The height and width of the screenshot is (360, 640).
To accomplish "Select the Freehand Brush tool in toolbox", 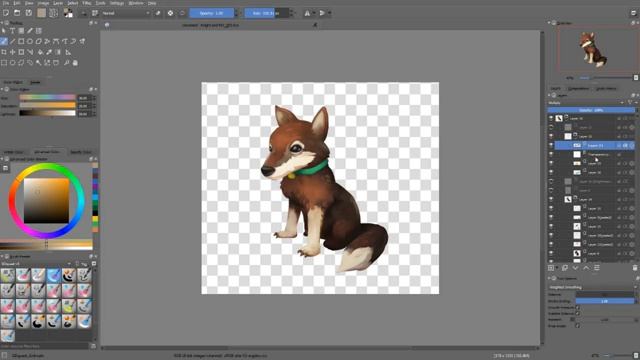I will 4,41.
